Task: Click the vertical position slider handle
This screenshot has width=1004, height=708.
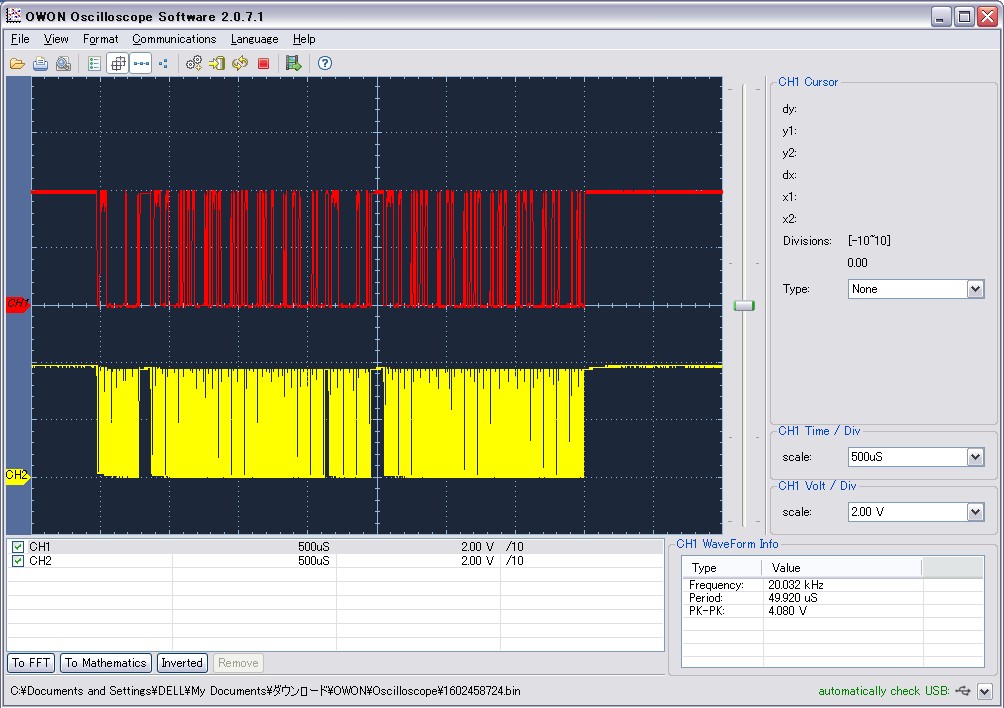Action: [x=743, y=305]
